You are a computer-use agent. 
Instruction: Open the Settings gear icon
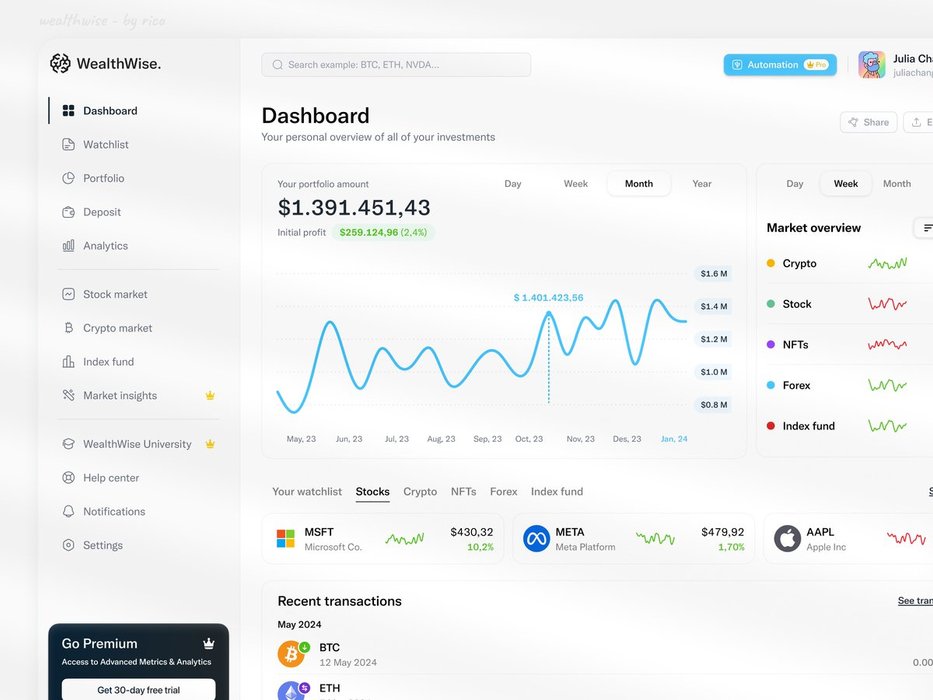[68, 545]
